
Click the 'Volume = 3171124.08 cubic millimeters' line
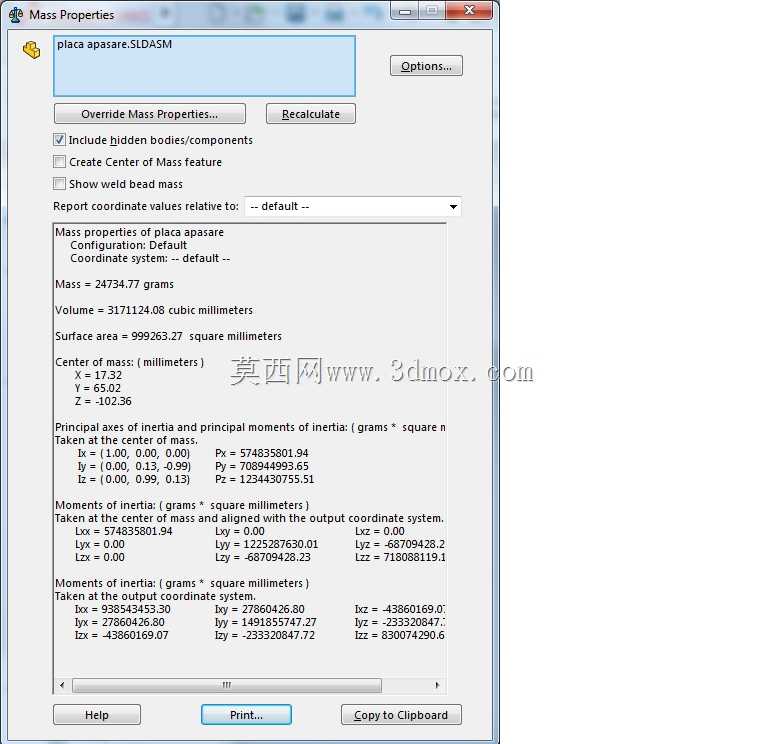(154, 310)
